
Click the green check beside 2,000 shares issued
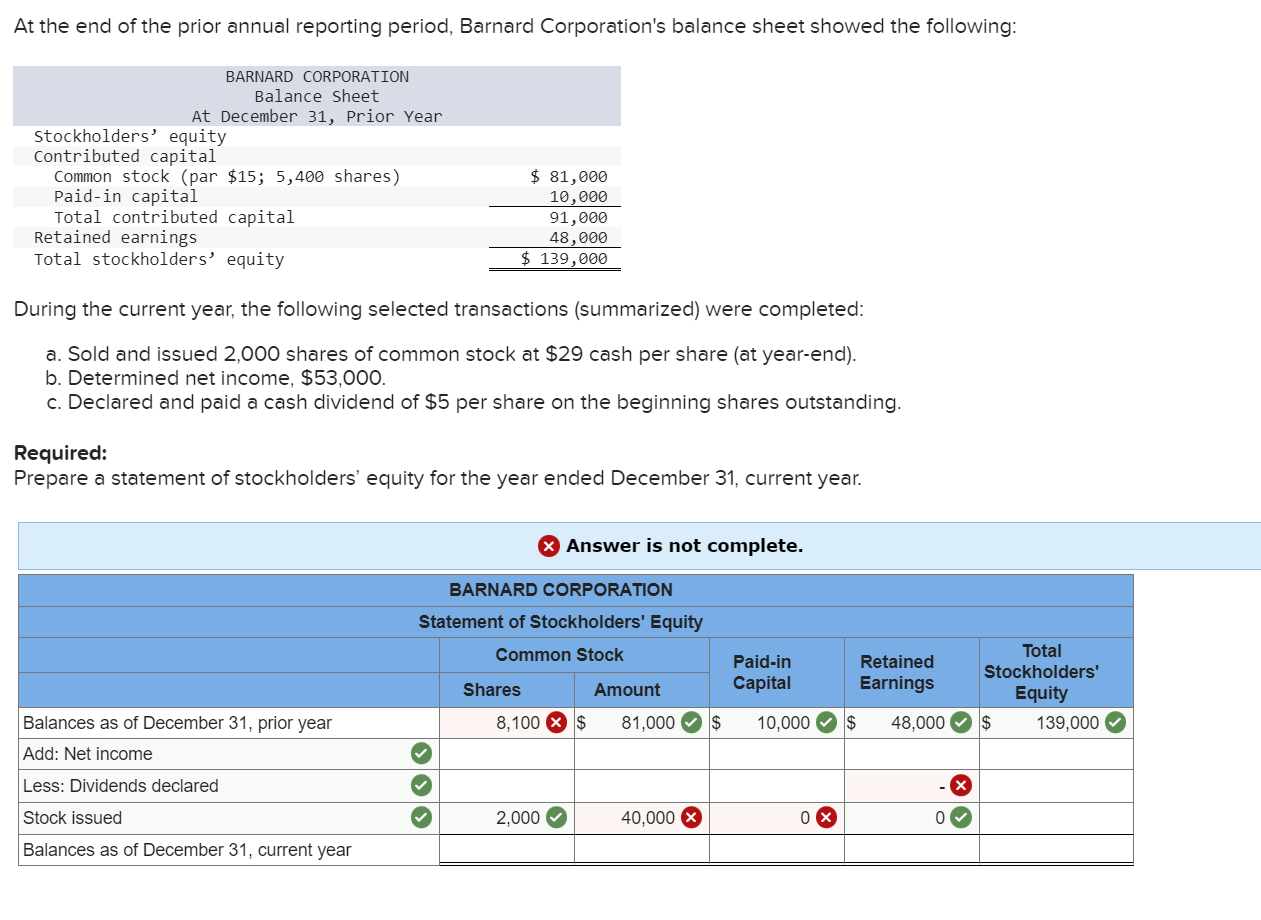(x=557, y=818)
